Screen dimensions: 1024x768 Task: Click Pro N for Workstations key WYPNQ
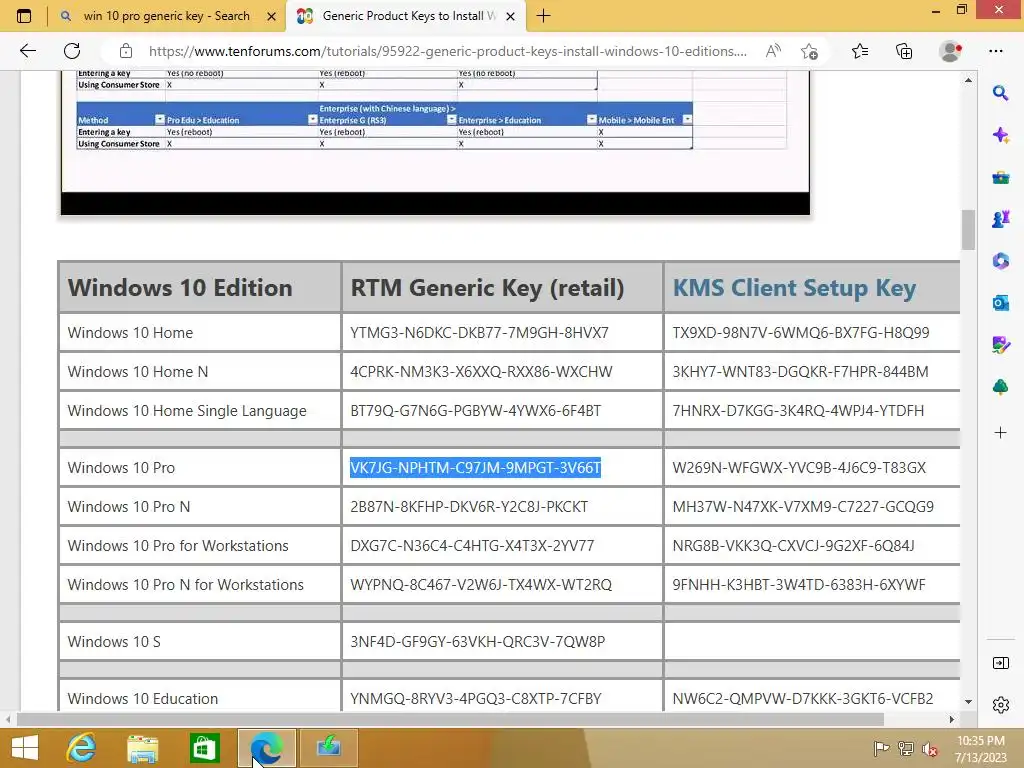(x=481, y=585)
